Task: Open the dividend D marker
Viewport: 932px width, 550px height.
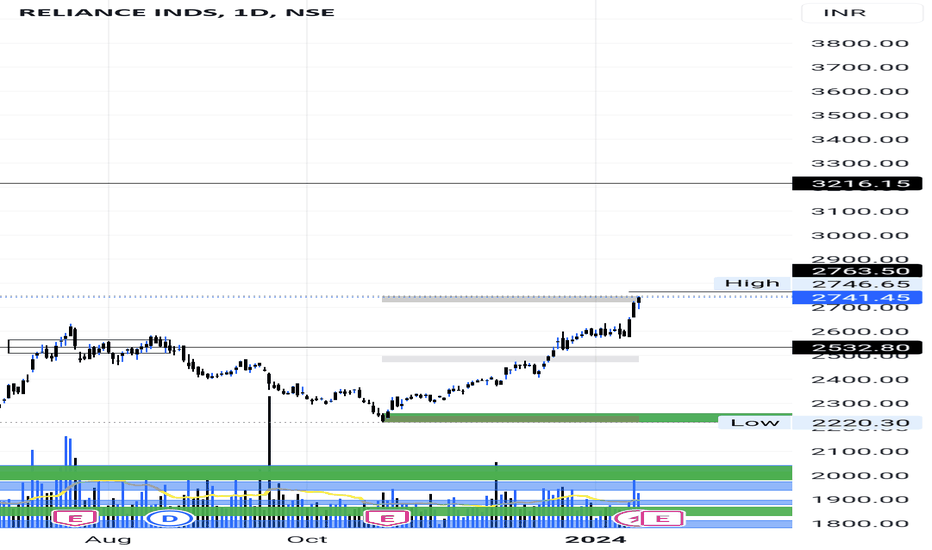Action: click(x=170, y=518)
